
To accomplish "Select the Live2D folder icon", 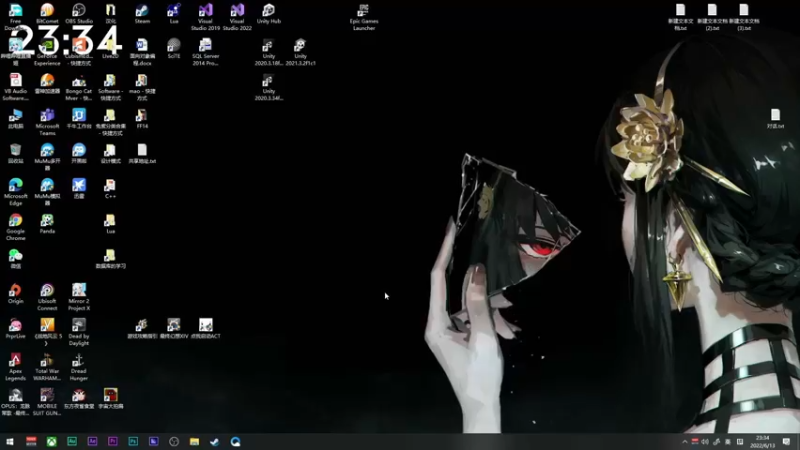I will [110, 48].
